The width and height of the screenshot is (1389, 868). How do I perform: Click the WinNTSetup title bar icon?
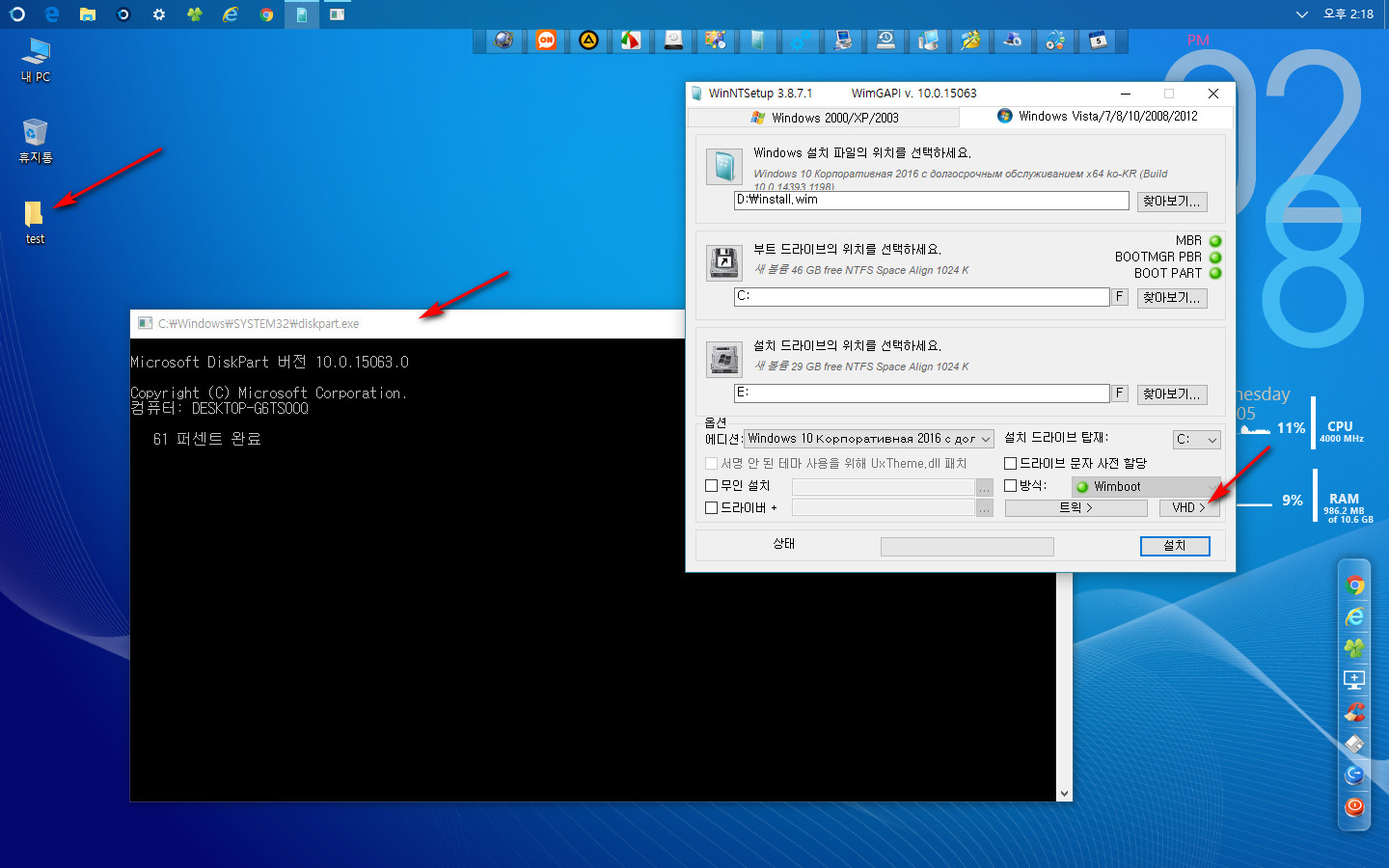point(697,94)
